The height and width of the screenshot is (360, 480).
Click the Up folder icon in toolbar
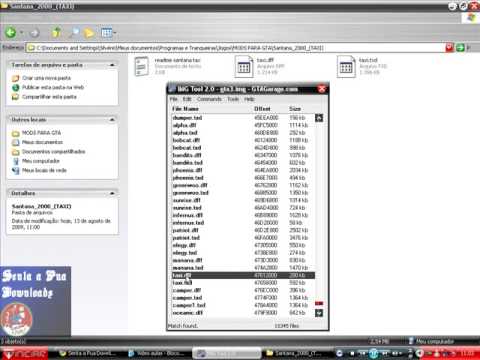coord(57,32)
